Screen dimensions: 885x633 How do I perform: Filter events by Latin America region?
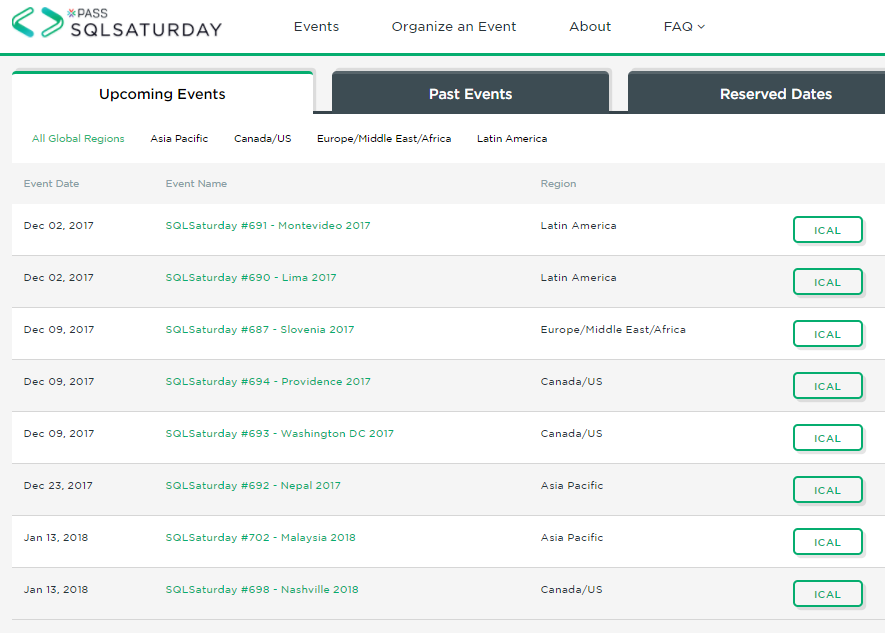pos(512,138)
